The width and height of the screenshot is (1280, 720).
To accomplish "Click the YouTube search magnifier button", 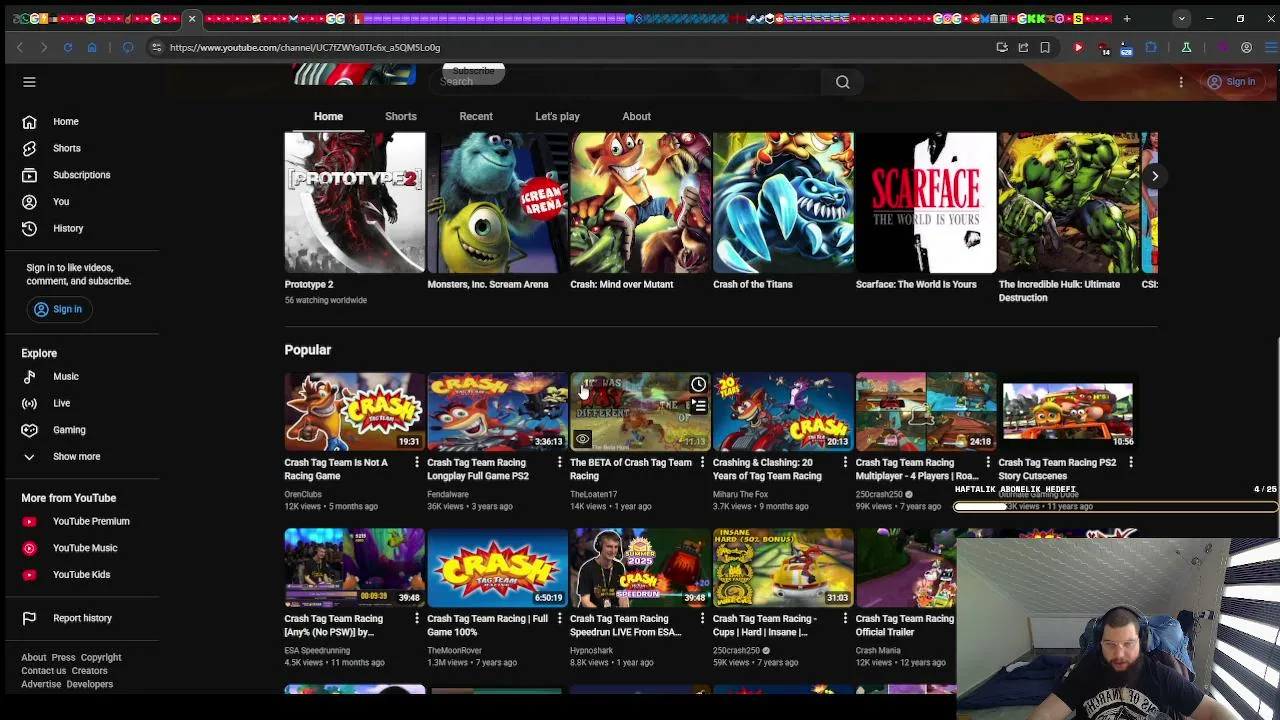I will coord(843,82).
